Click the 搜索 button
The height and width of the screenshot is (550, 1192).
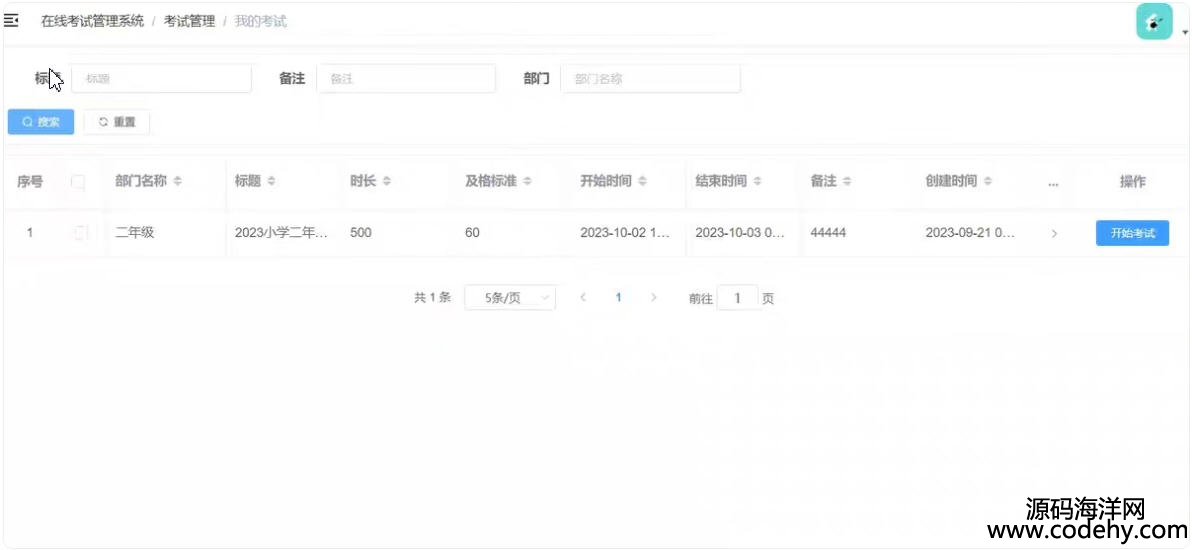coord(41,122)
